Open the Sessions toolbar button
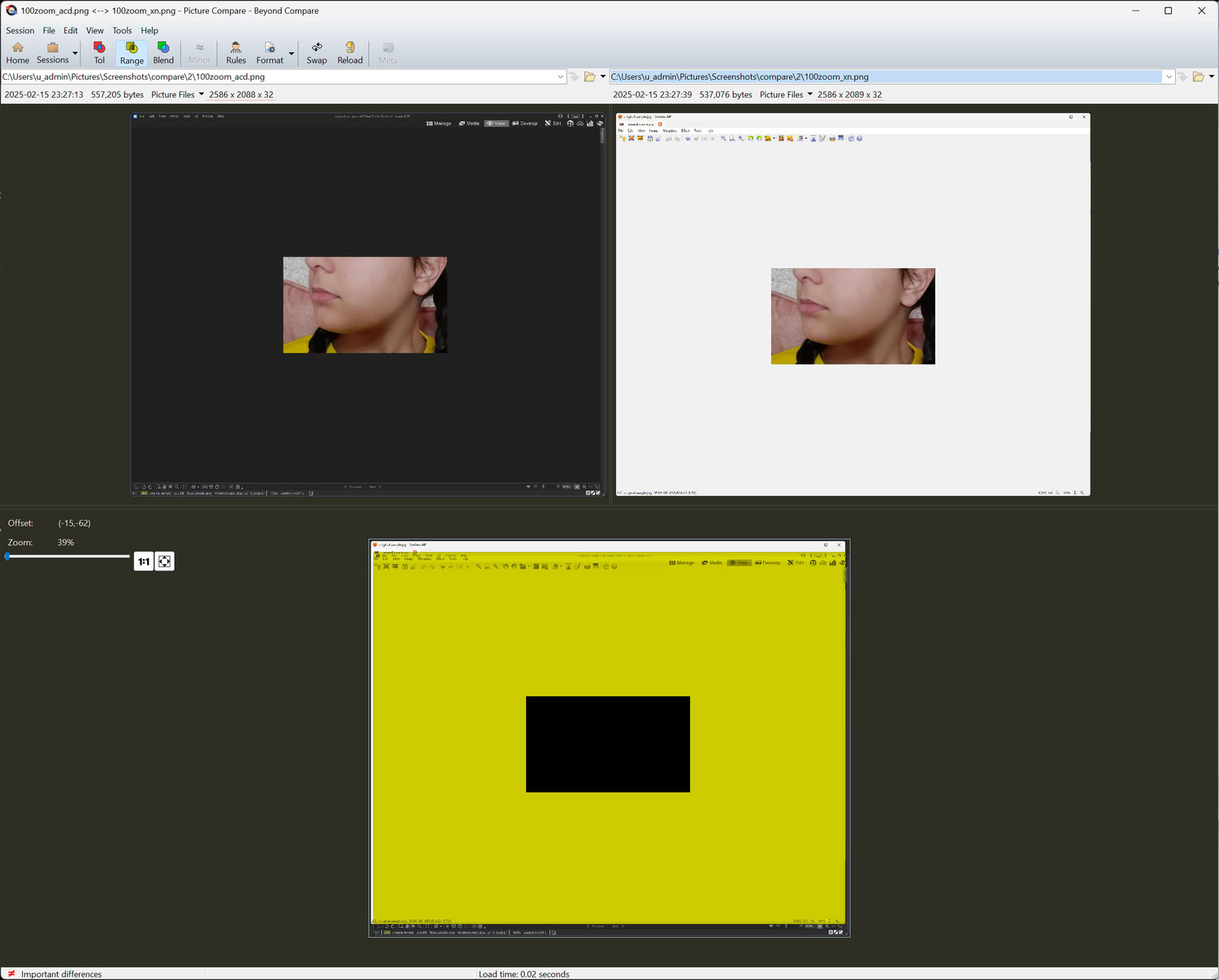This screenshot has height=980, width=1219. 52,53
